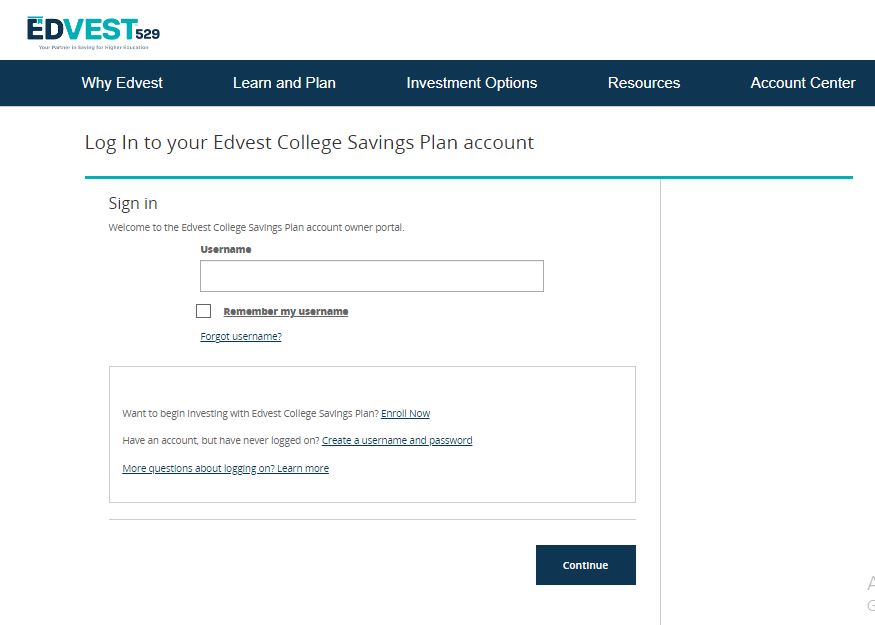Follow the Forgot username? link

point(241,336)
